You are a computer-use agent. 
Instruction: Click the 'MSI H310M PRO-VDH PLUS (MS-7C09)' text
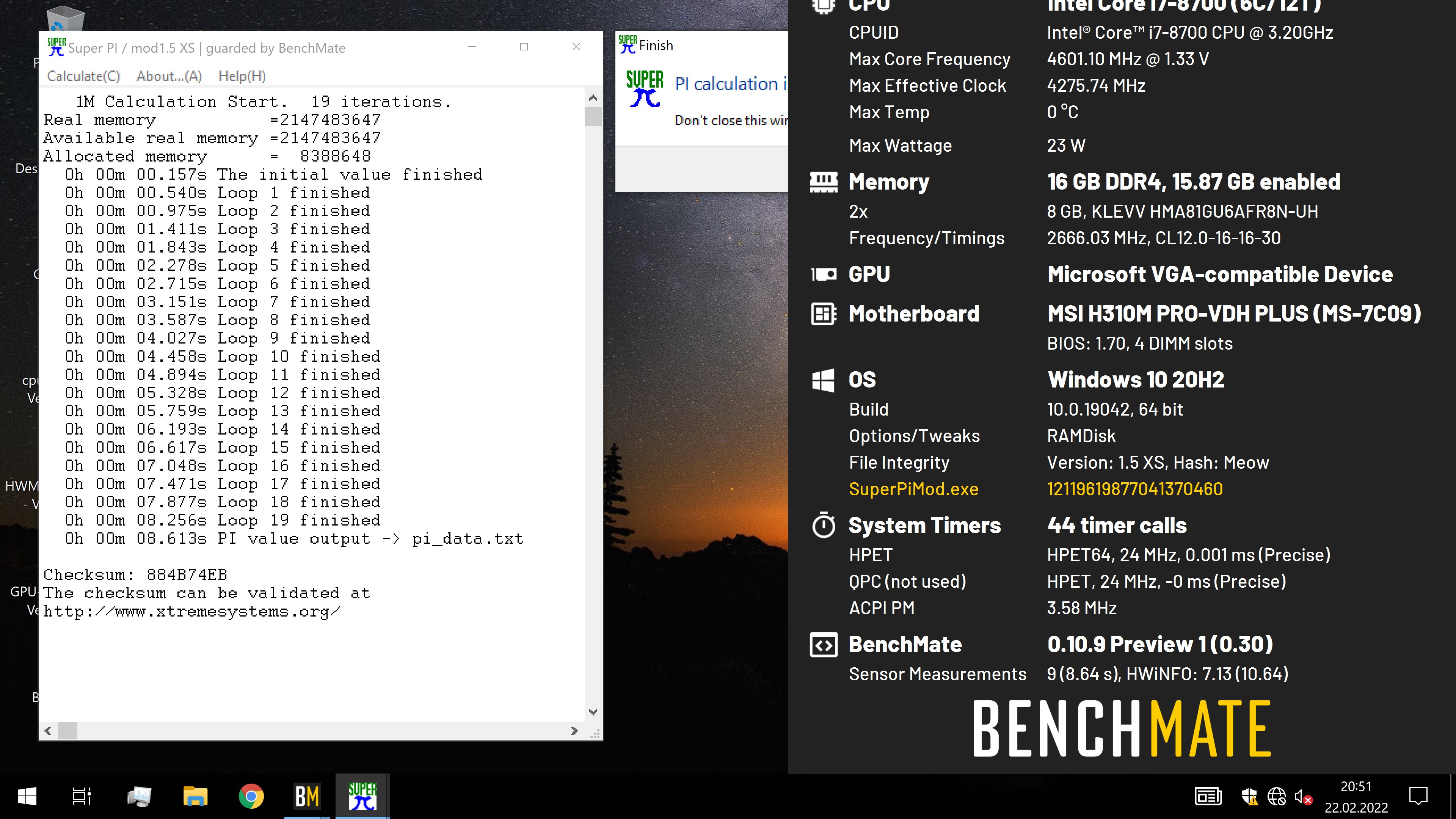click(1234, 314)
